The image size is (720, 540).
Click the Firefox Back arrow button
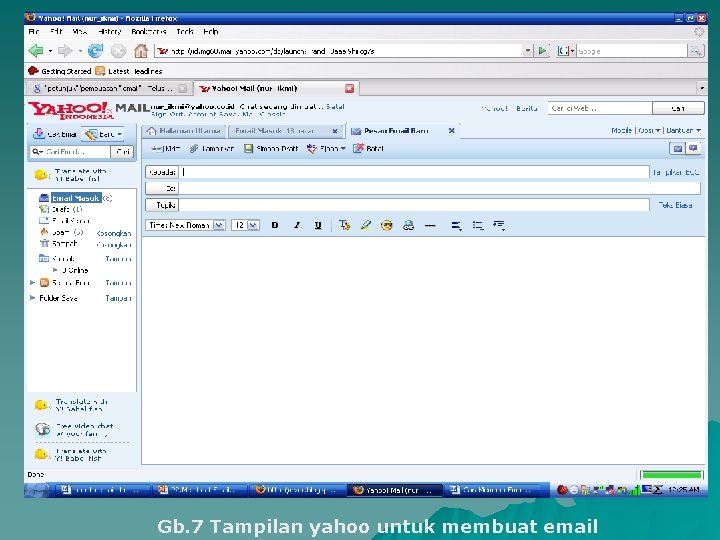(36, 51)
